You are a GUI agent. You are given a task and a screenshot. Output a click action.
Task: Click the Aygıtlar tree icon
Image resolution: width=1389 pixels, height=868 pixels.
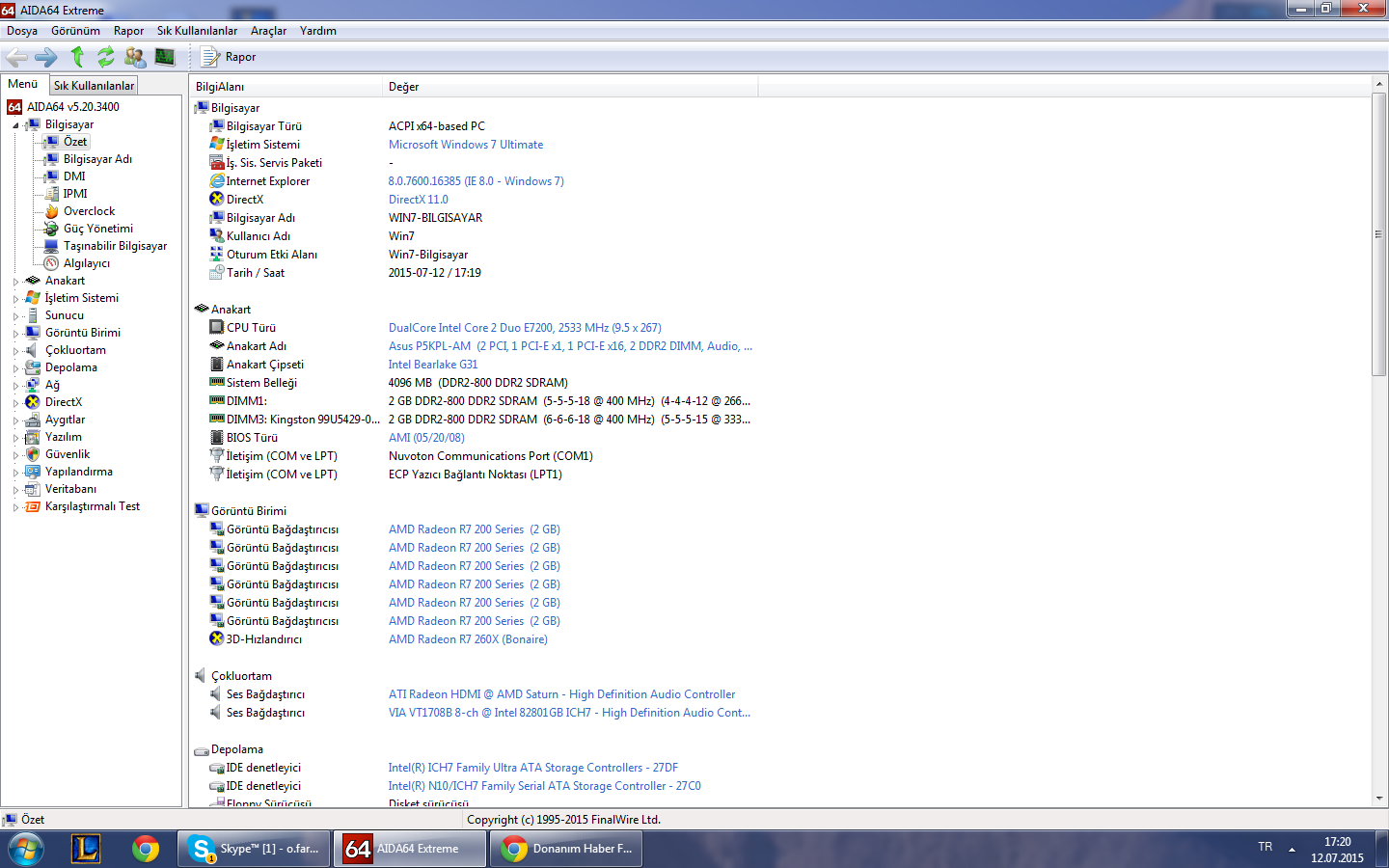pyautogui.click(x=33, y=420)
